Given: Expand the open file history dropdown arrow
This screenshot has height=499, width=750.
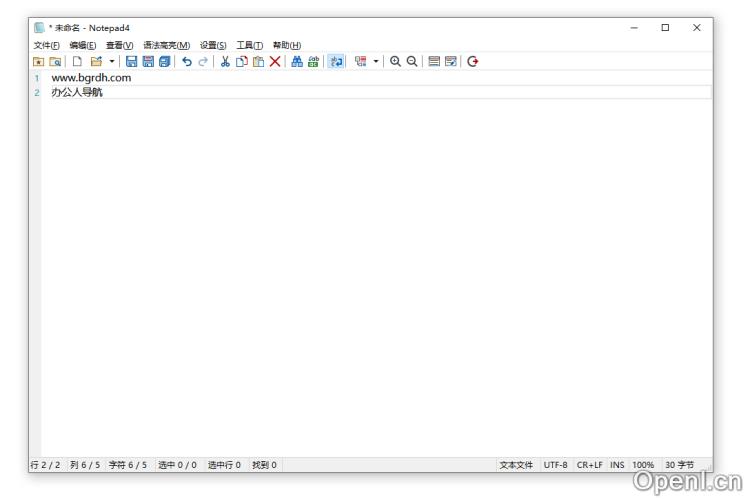Looking at the screenshot, I should (x=111, y=62).
